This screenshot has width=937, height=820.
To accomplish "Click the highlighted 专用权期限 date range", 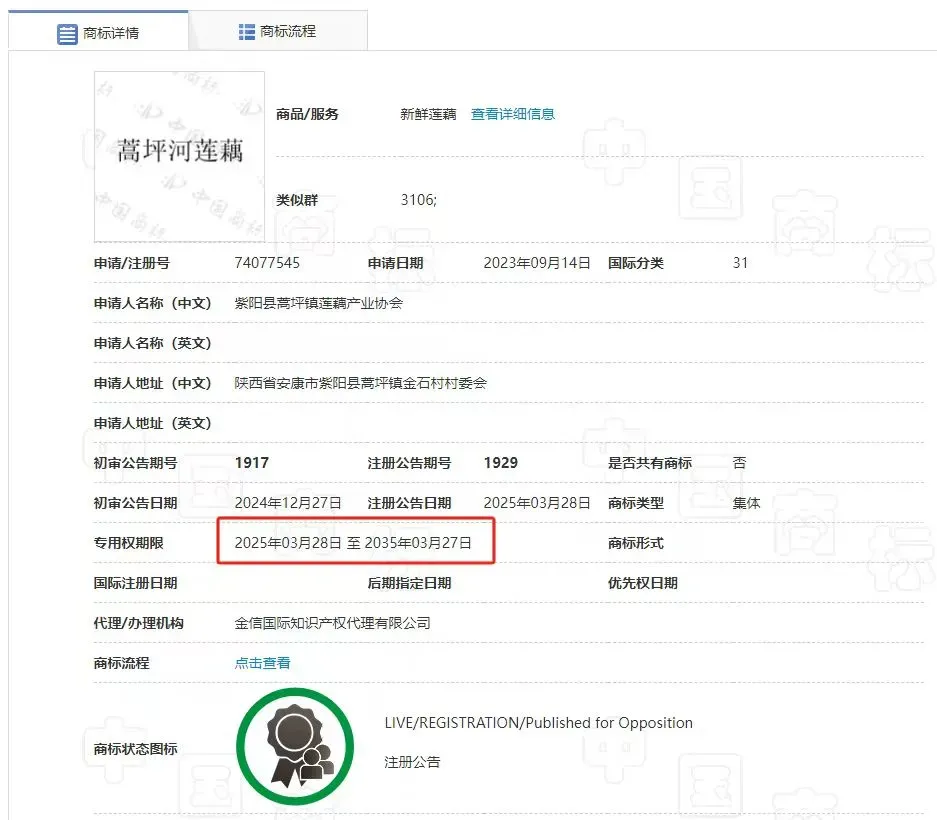I will click(x=353, y=543).
